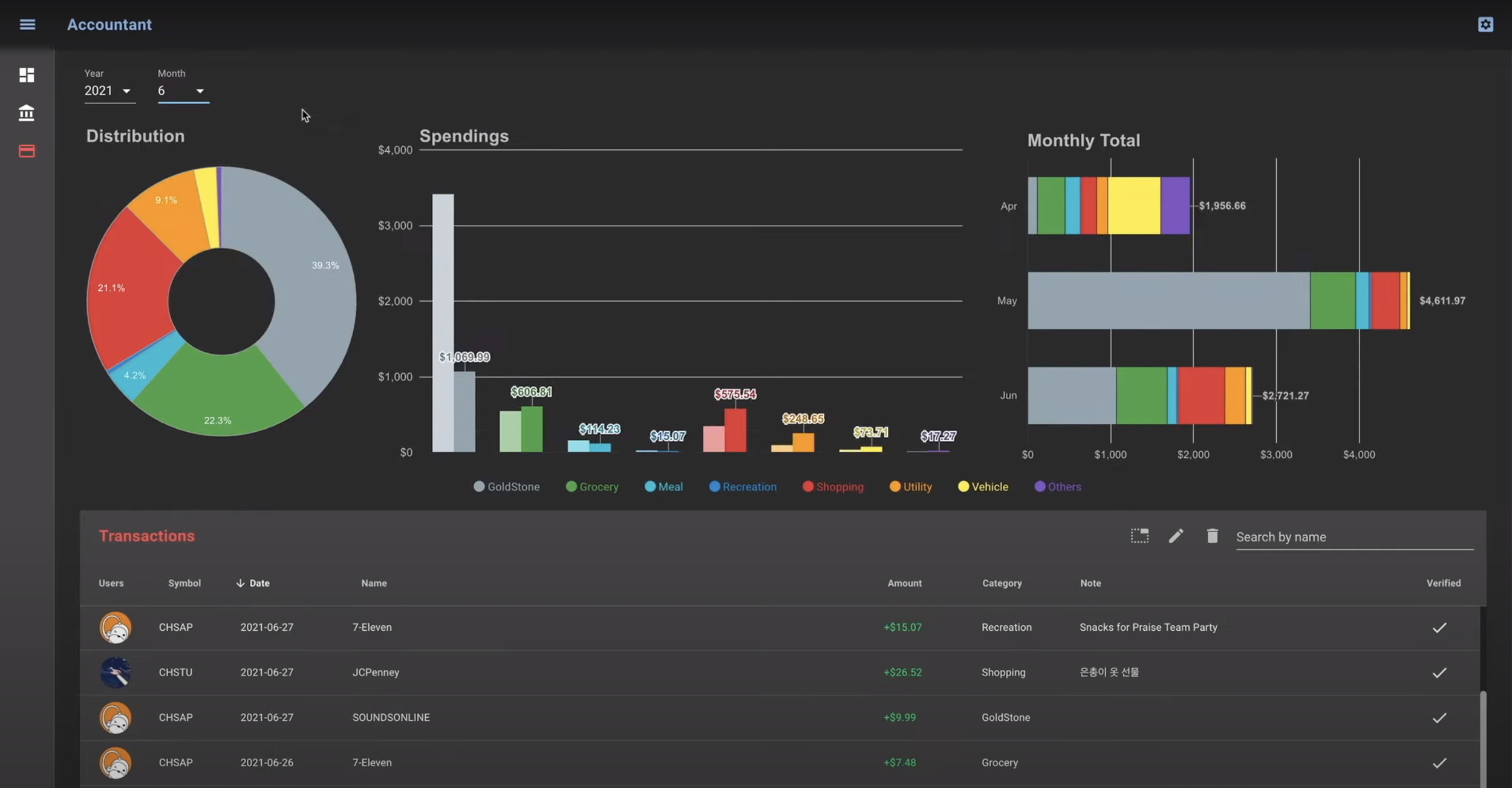
Task: Open the settings gear icon
Action: [1485, 24]
